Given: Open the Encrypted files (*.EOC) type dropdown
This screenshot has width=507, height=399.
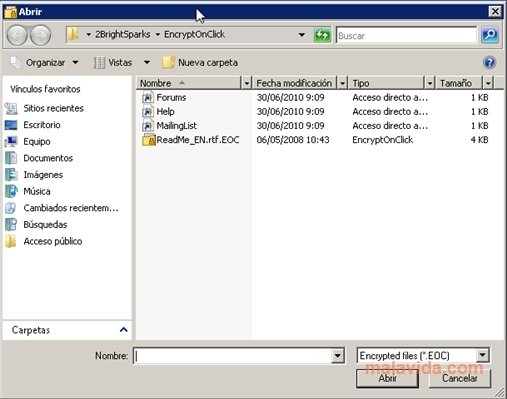Looking at the screenshot, I should coord(483,355).
